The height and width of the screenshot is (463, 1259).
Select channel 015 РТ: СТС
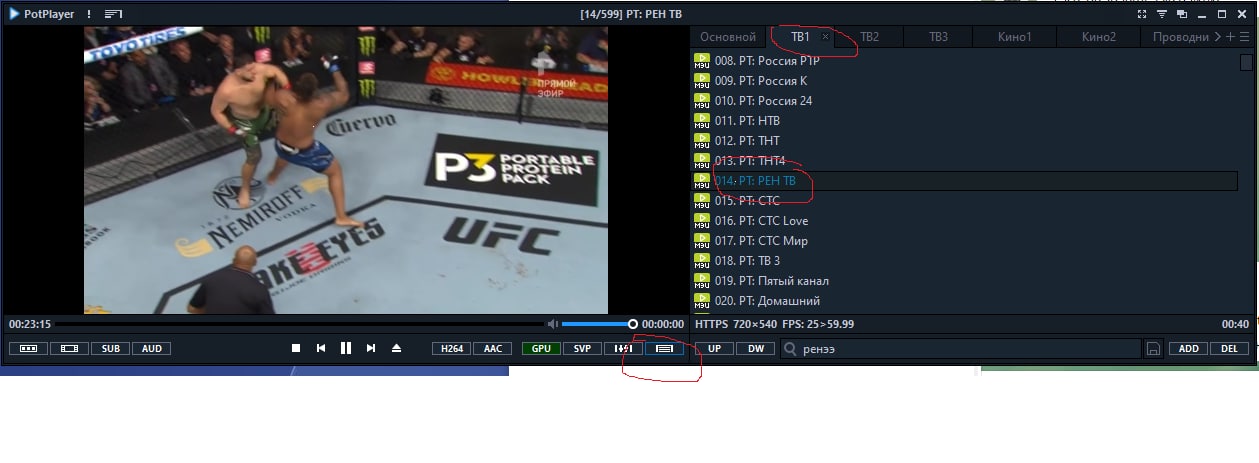point(965,201)
